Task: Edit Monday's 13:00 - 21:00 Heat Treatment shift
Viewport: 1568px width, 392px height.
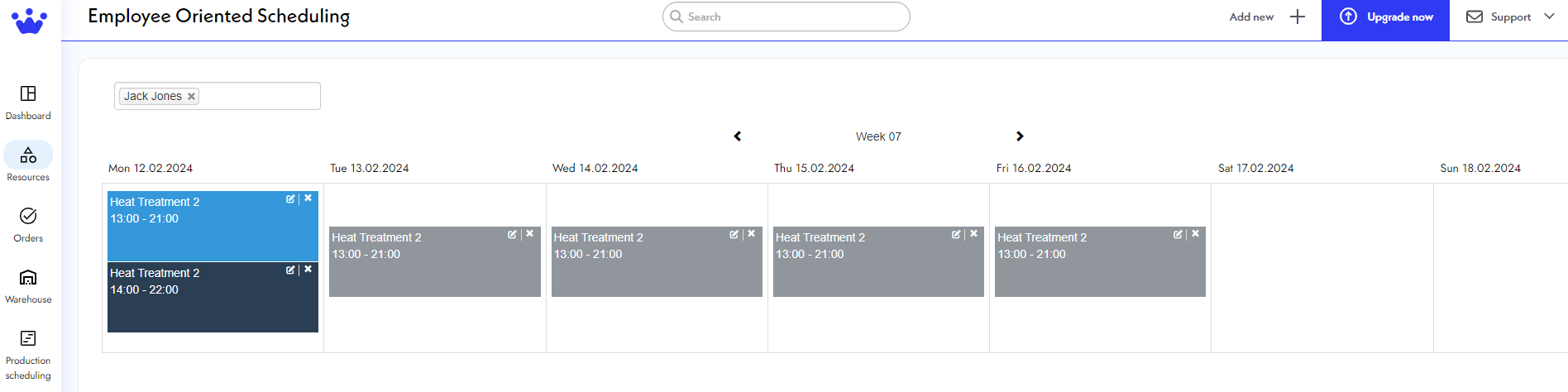Action: tap(290, 199)
